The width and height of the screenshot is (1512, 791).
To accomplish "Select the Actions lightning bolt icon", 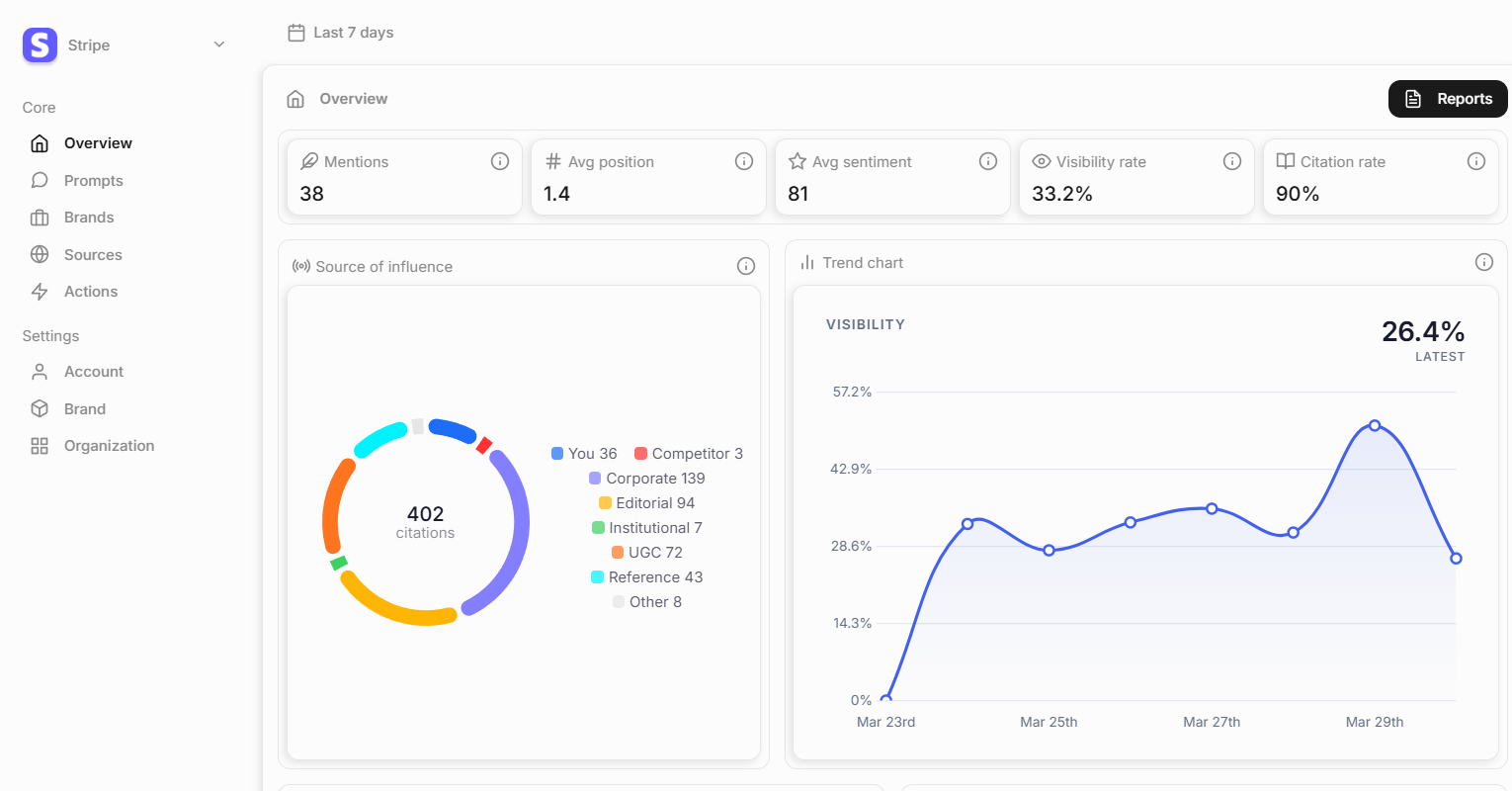I will 40,291.
